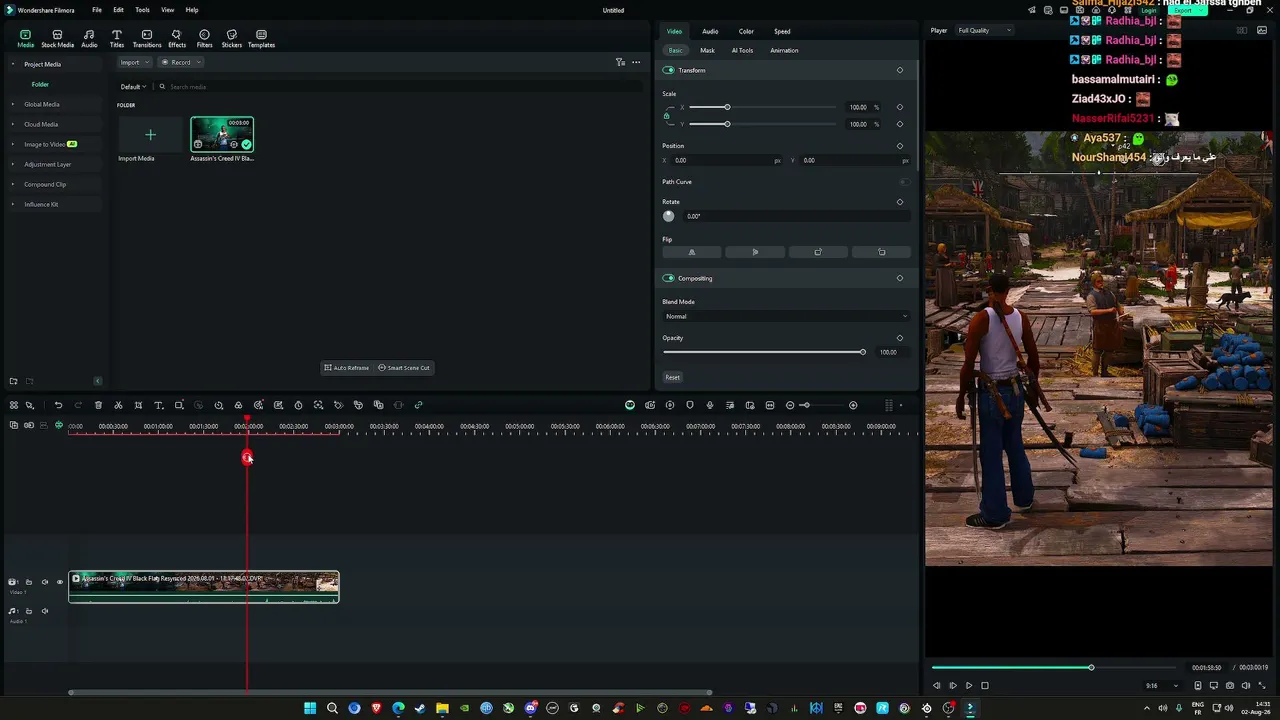Adjust the Opacity slider handle
The image size is (1280, 720).
coord(862,352)
